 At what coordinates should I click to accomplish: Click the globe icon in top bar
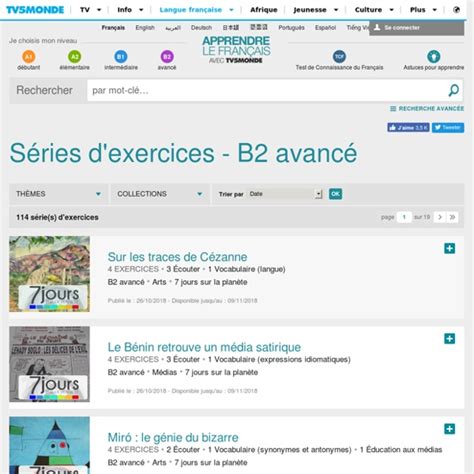tap(456, 10)
